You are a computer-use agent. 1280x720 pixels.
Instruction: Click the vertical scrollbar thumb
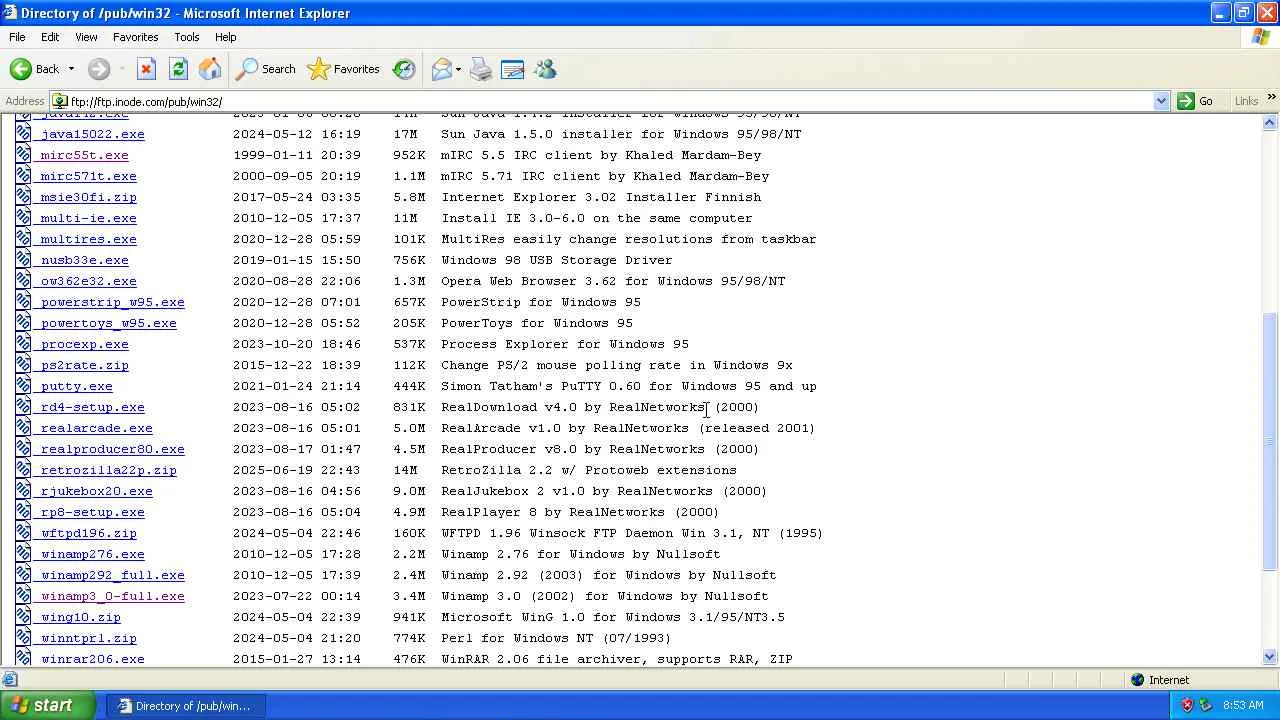coord(1270,441)
